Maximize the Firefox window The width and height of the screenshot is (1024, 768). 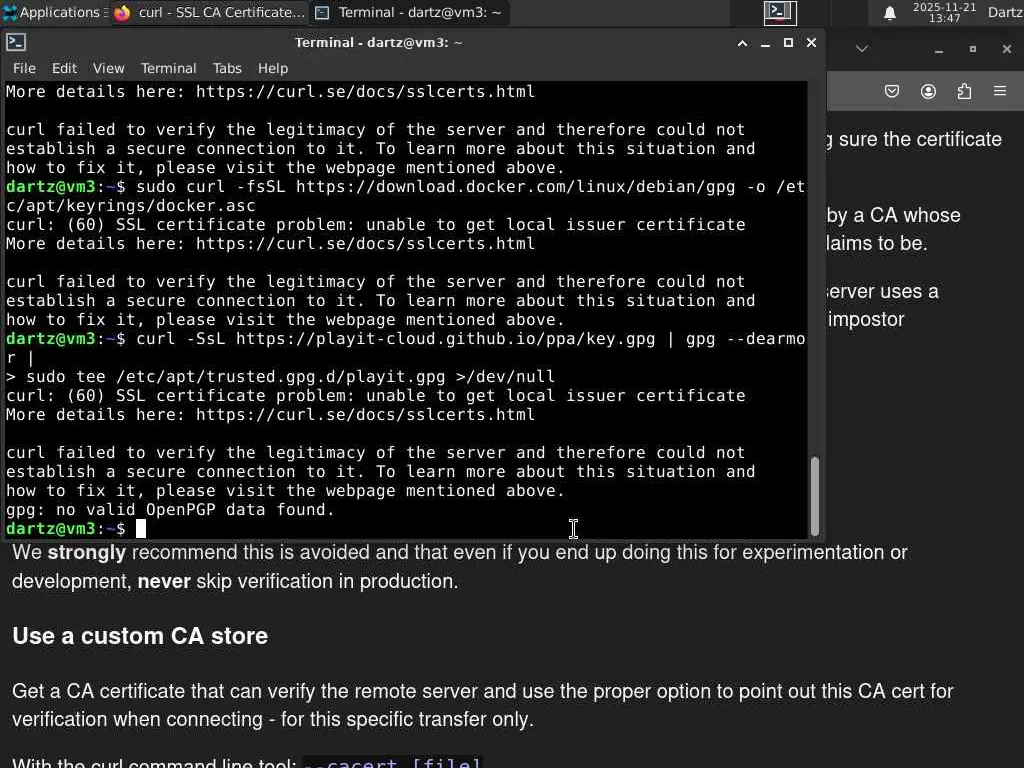(x=972, y=49)
